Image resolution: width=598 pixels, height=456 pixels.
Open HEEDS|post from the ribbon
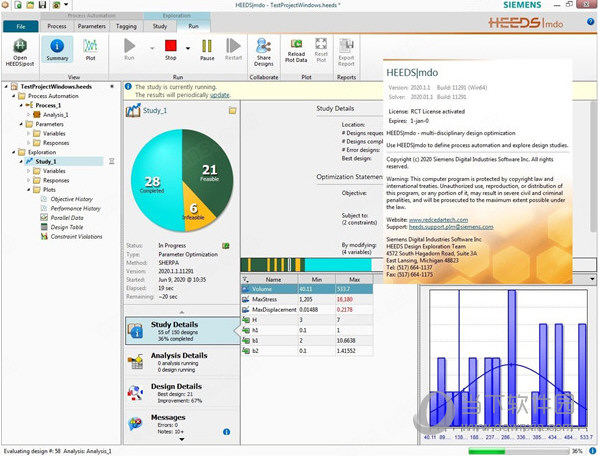point(20,53)
